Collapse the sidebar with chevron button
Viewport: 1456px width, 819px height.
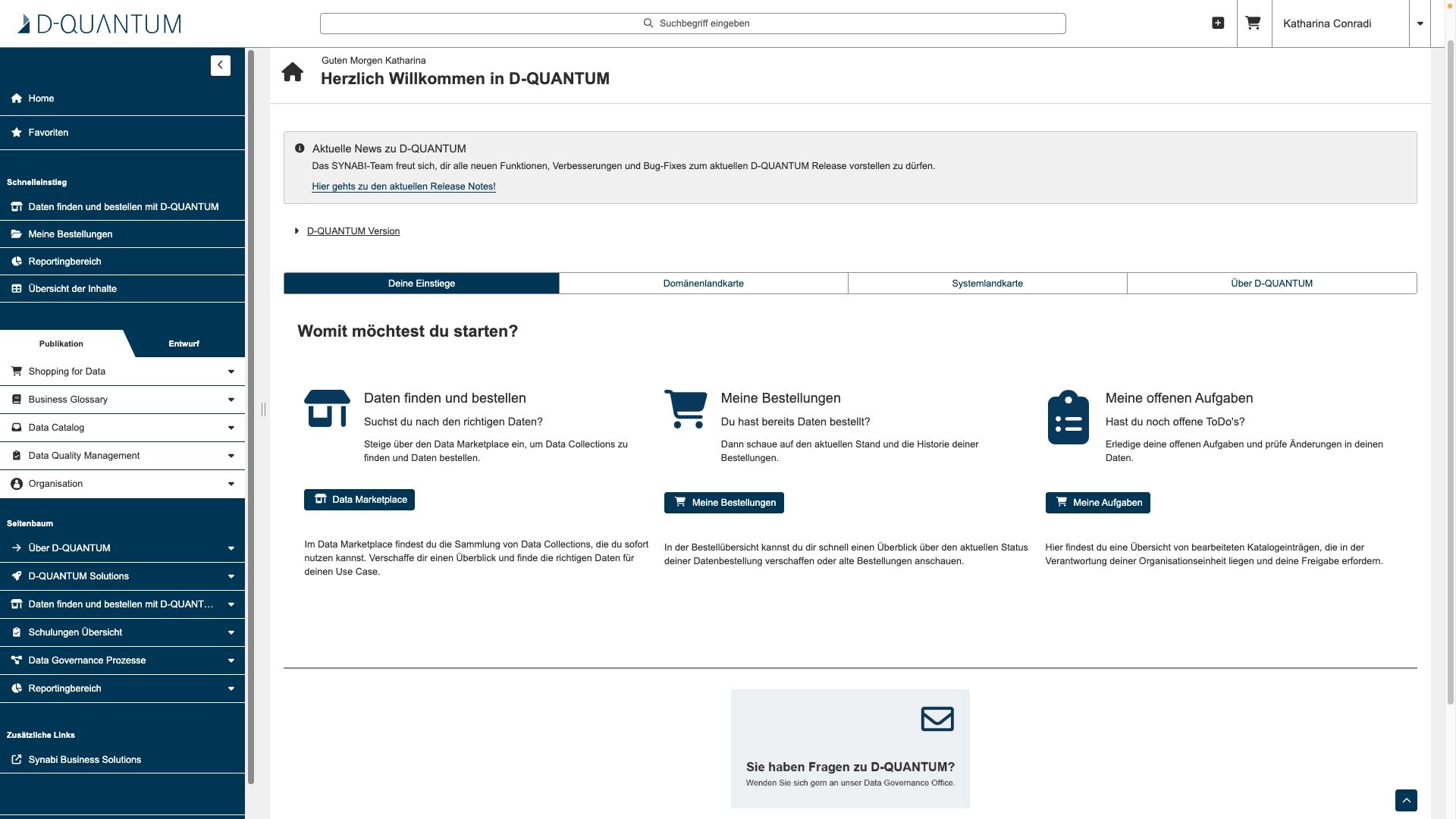pos(220,65)
